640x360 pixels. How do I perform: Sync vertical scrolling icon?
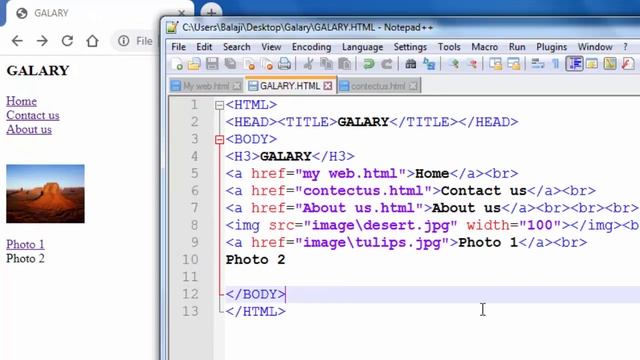coord(496,64)
